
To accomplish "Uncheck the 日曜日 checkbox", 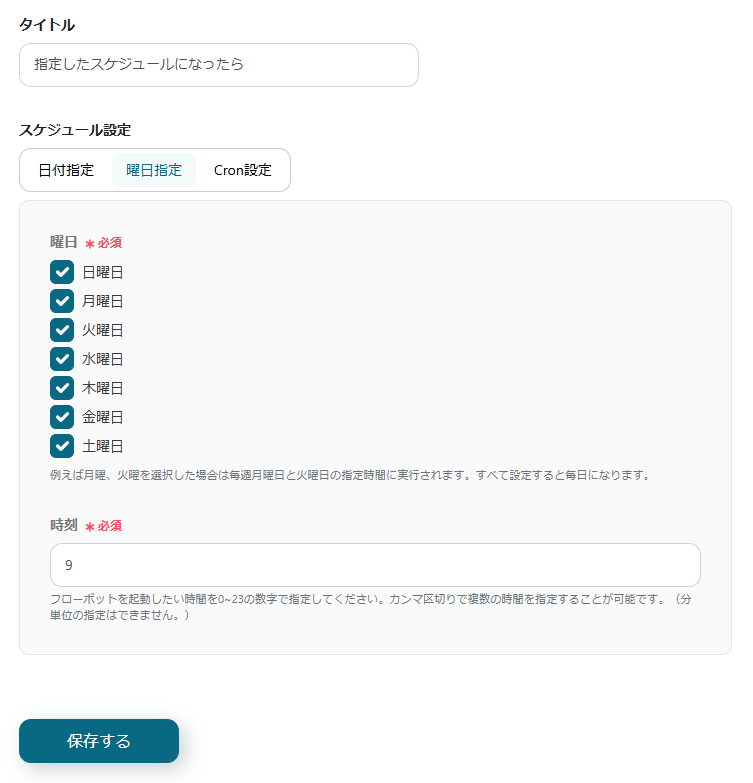I will (x=62, y=272).
